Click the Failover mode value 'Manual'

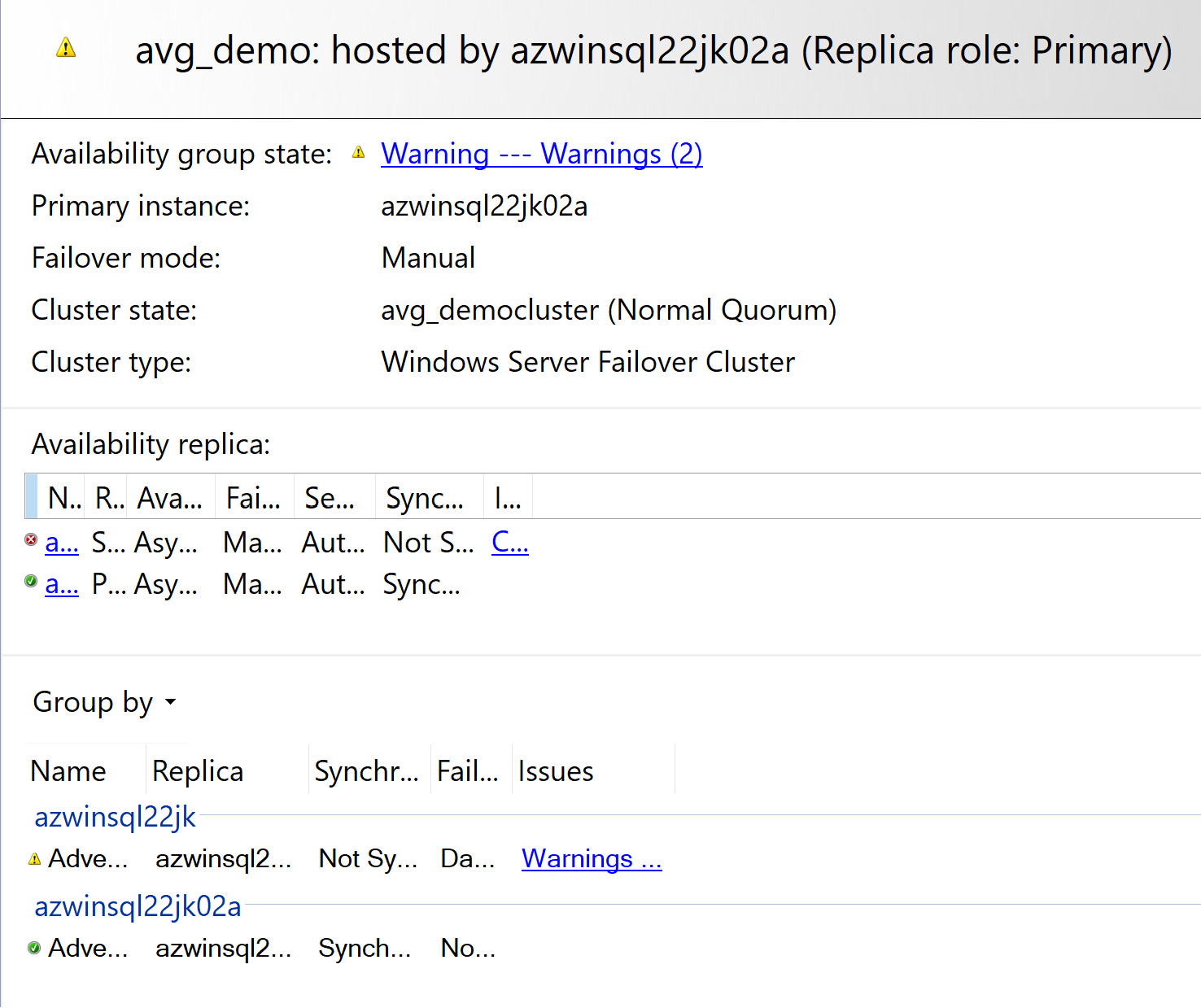[x=428, y=258]
